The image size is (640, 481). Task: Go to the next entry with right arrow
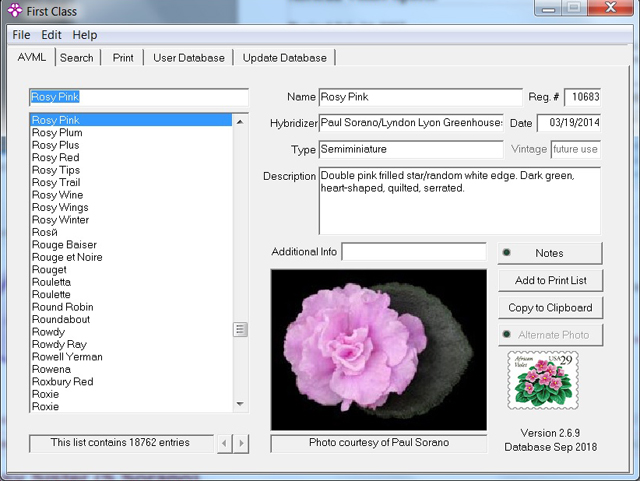[241, 443]
